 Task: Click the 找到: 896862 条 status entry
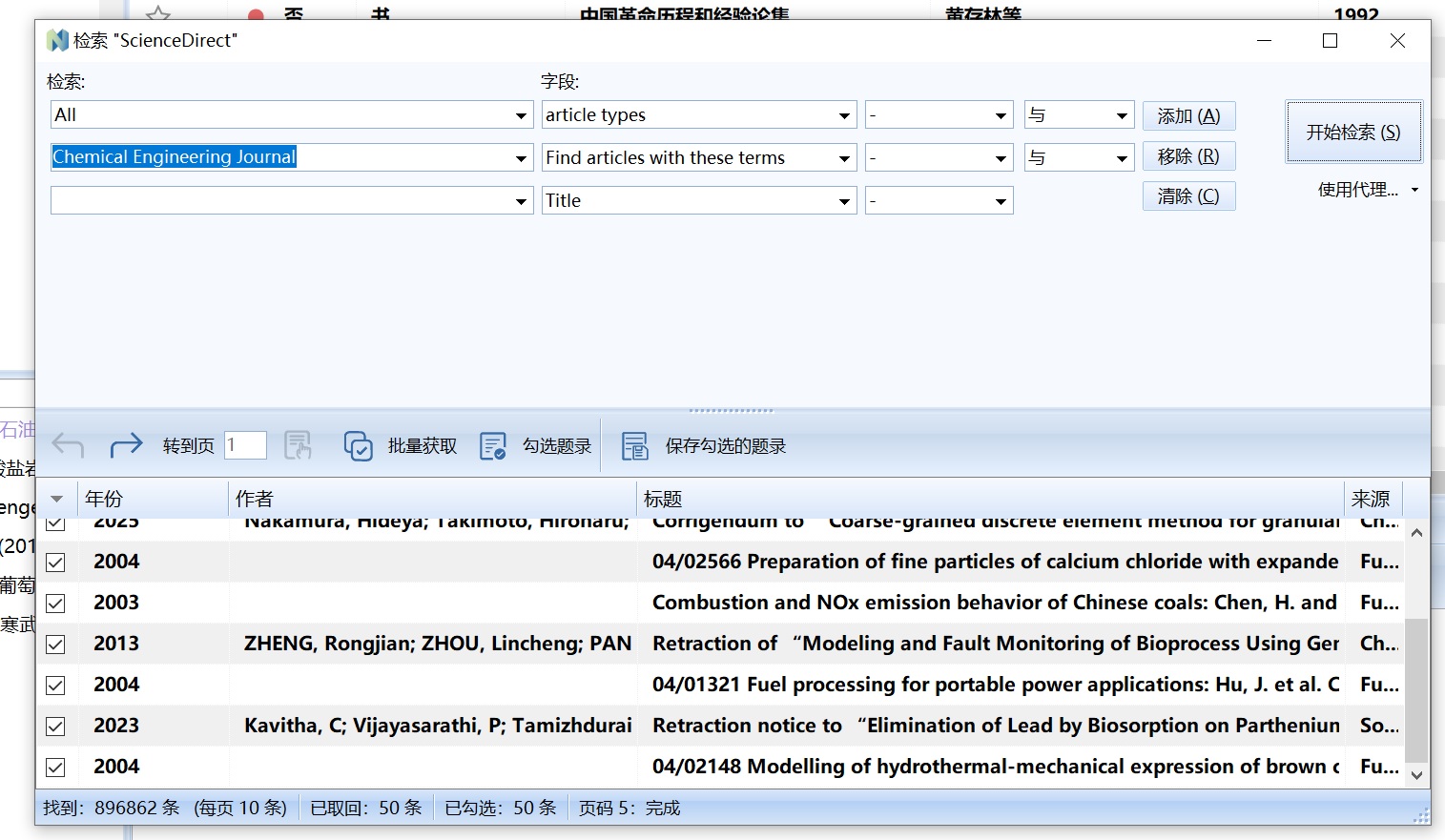coord(165,809)
